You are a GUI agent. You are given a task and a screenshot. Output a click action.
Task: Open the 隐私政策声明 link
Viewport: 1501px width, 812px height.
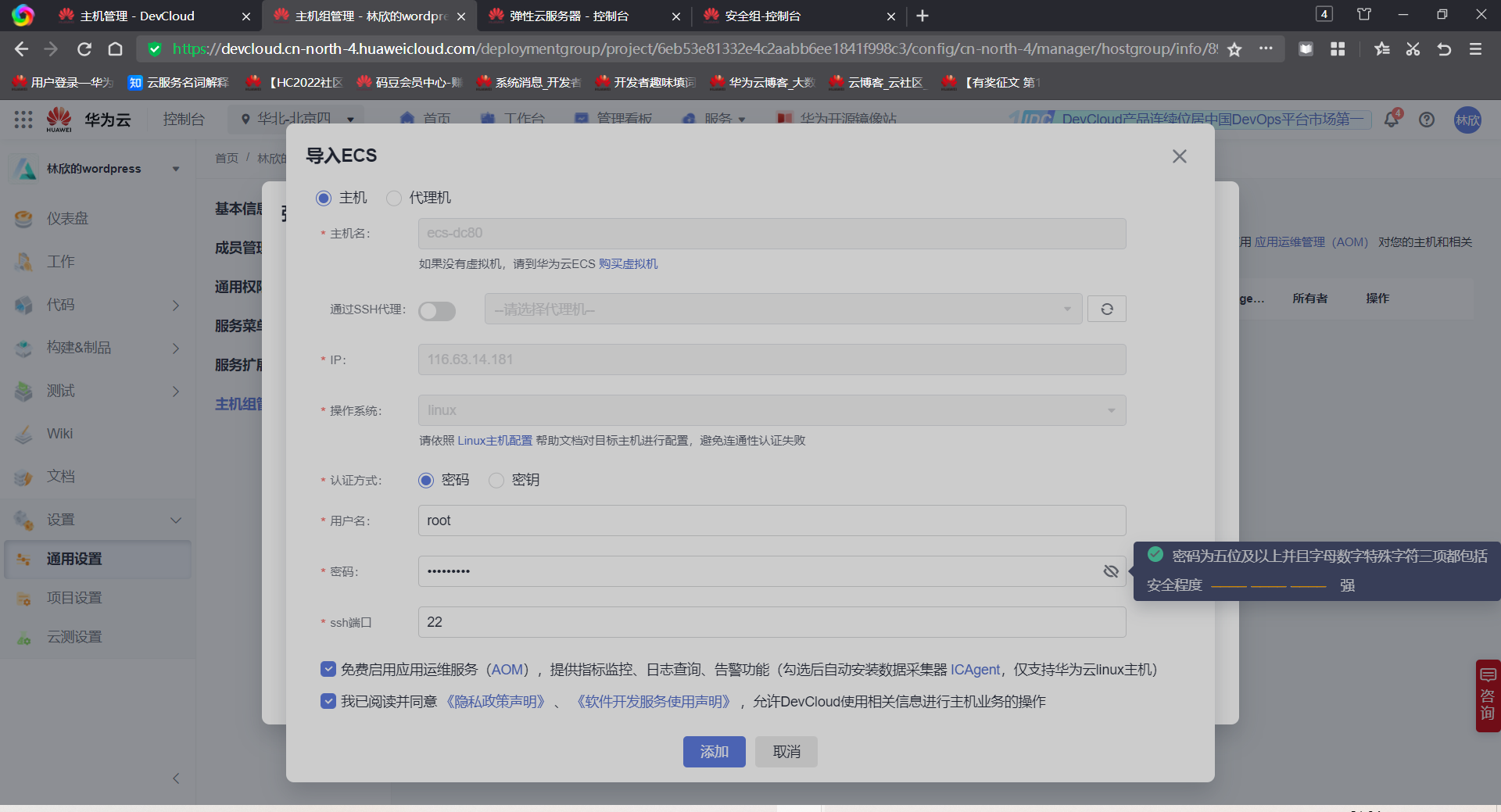[495, 702]
